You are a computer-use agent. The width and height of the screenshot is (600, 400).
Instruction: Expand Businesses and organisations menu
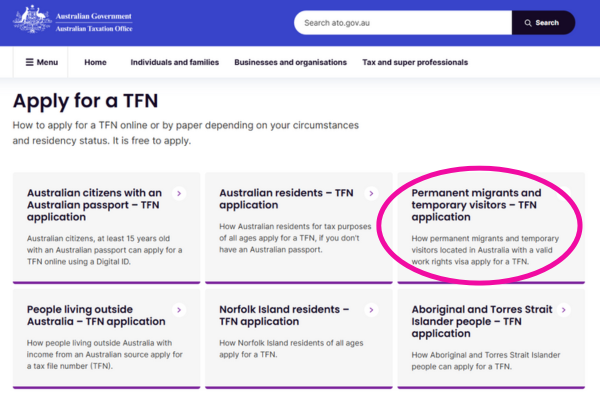[x=290, y=62]
